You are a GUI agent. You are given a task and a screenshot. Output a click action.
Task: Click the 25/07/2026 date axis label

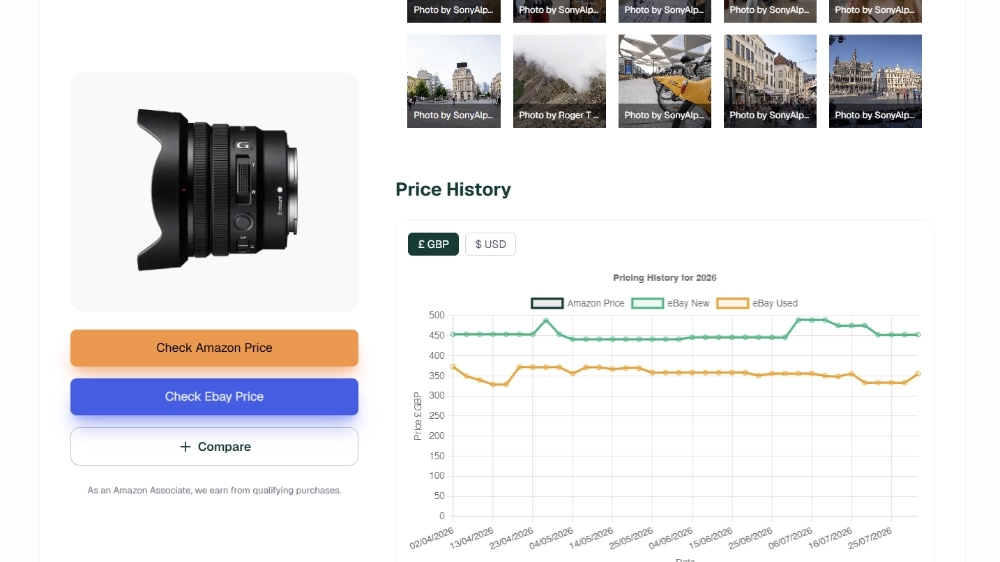click(x=870, y=538)
